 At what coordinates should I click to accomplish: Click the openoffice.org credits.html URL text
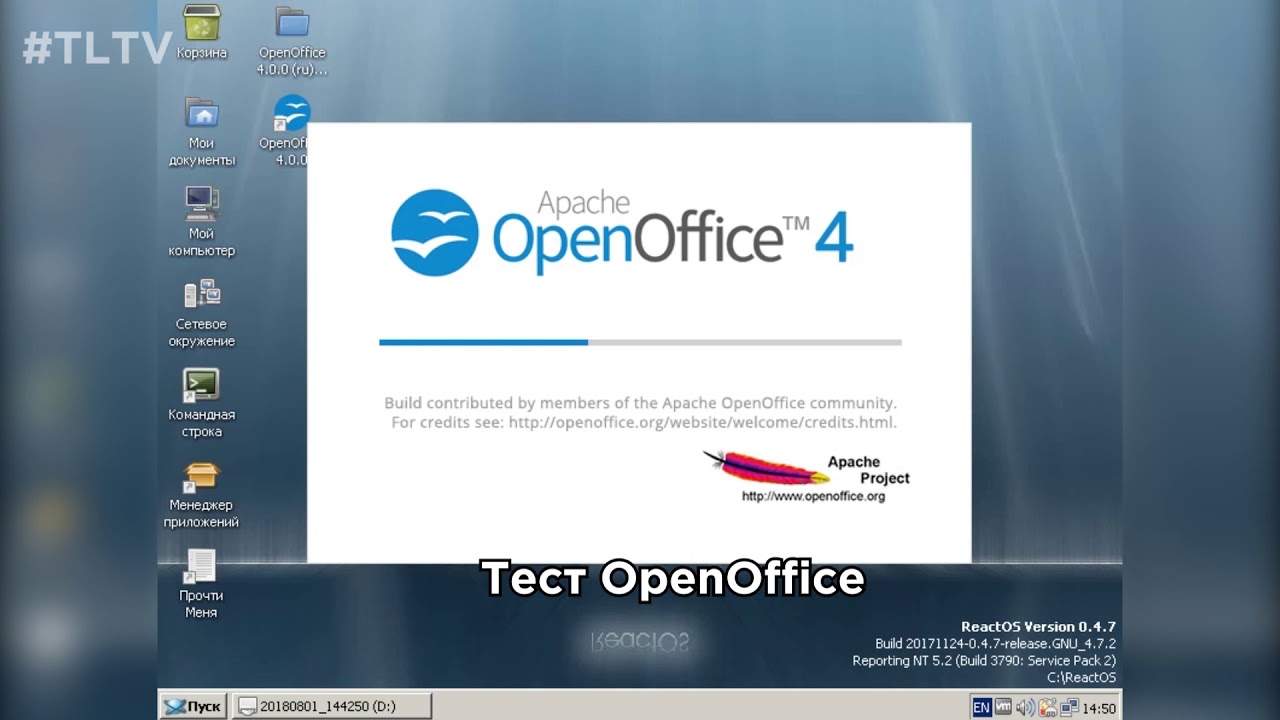[x=703, y=422]
